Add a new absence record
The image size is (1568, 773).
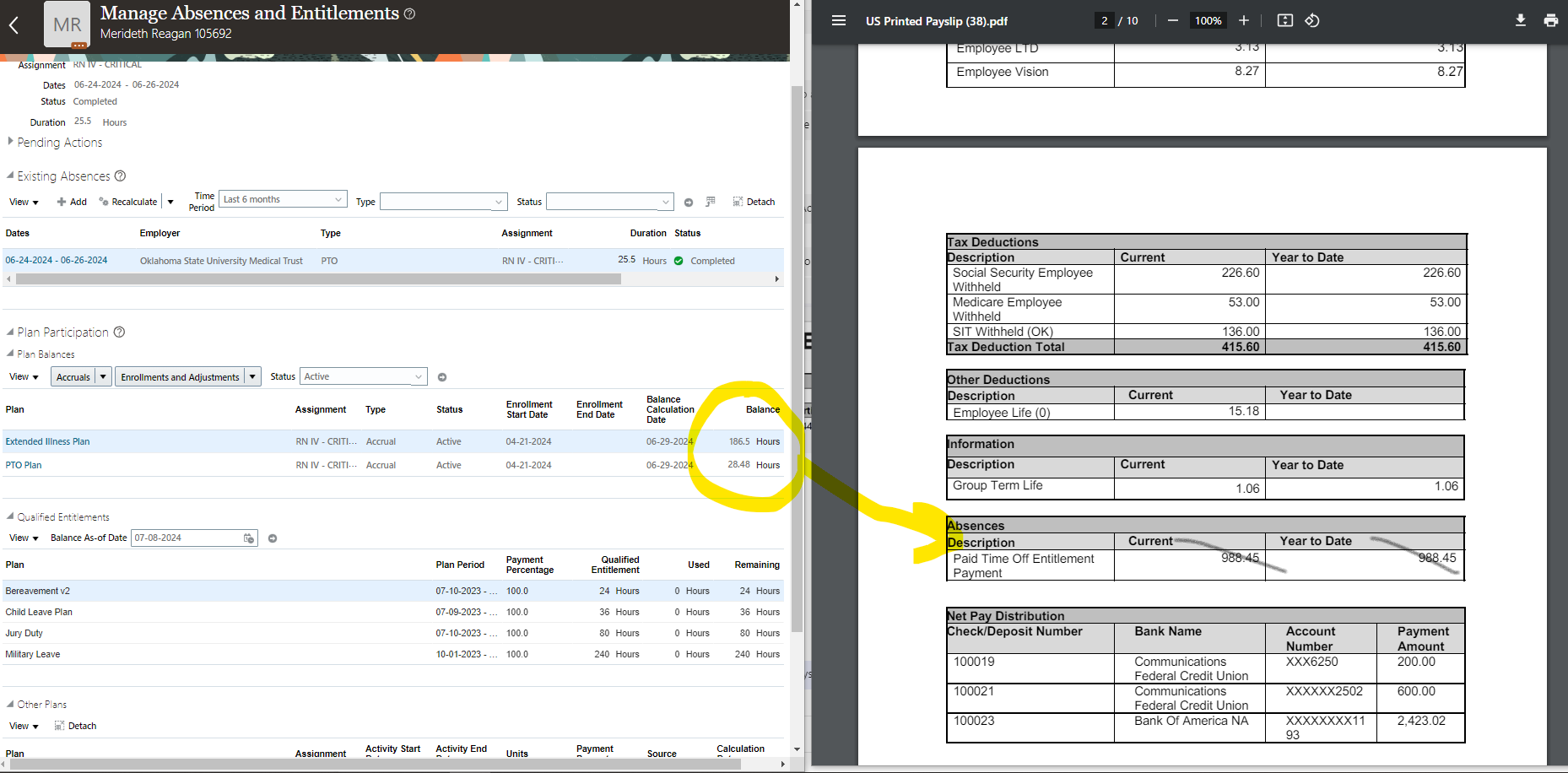(x=72, y=202)
